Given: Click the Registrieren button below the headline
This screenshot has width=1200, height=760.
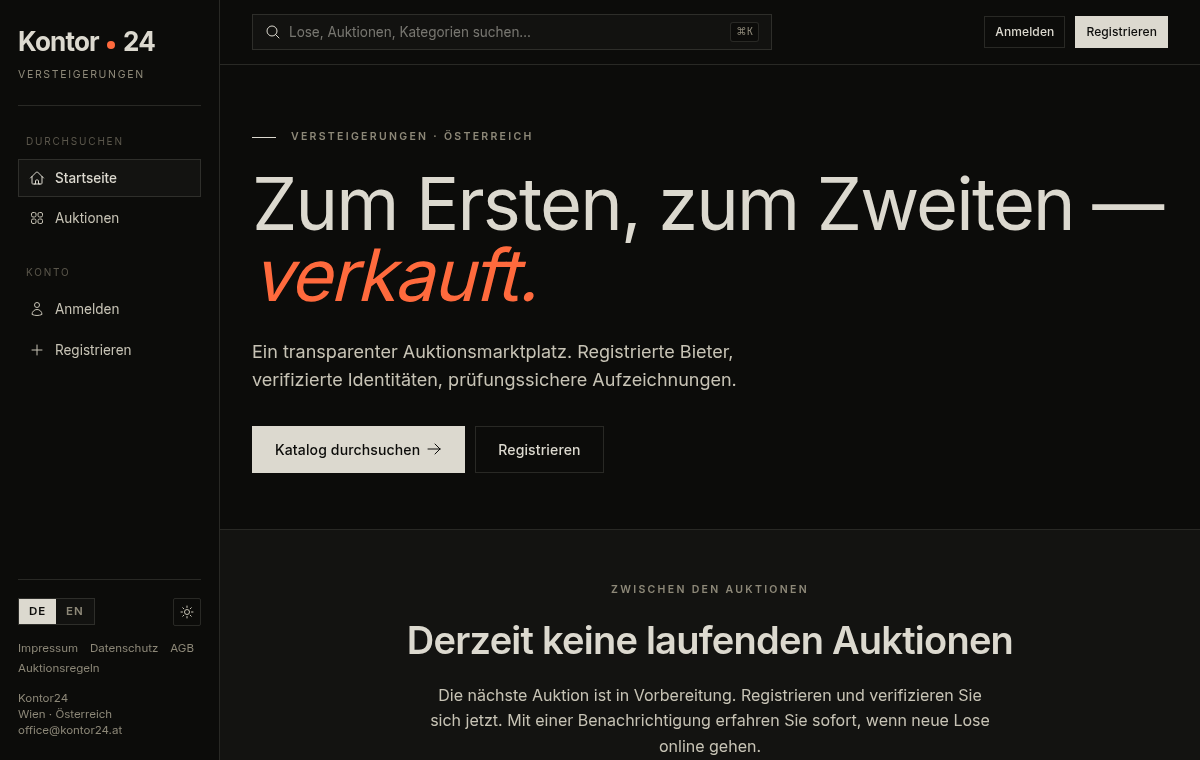Looking at the screenshot, I should pos(539,449).
